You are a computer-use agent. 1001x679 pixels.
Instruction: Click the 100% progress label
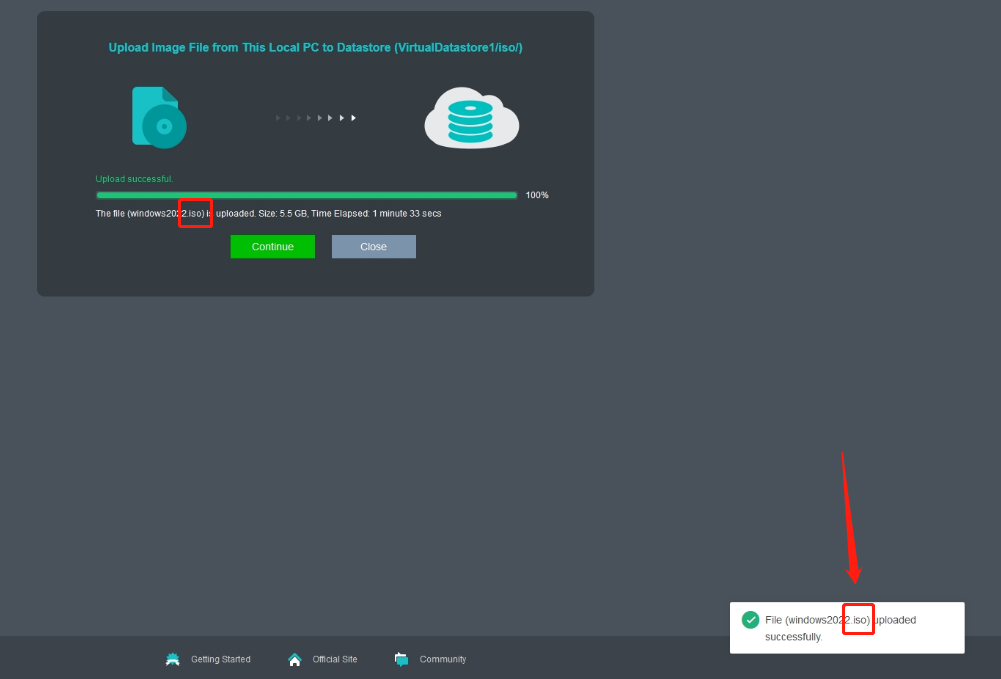[536, 195]
